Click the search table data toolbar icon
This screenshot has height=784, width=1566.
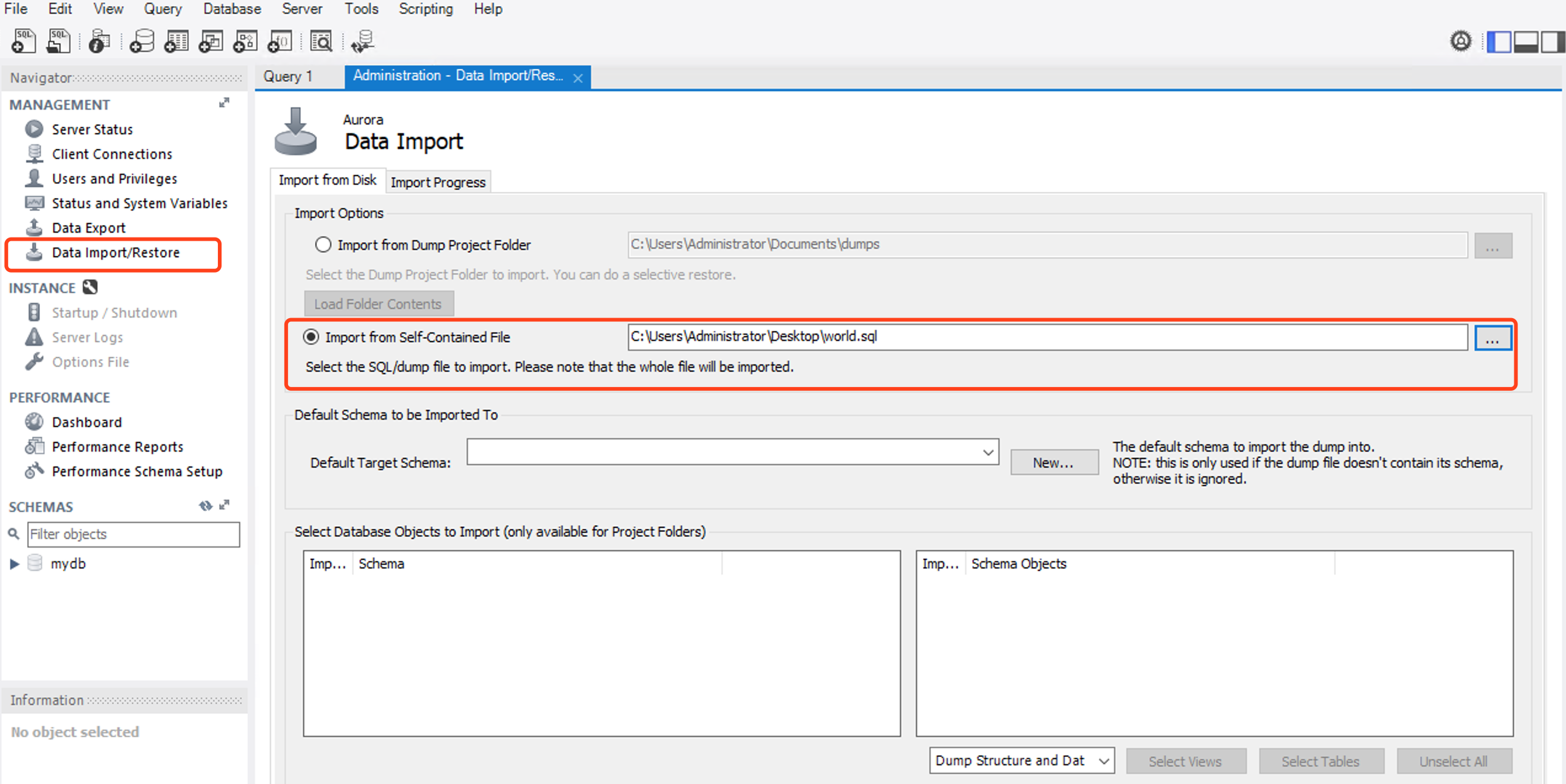click(321, 41)
